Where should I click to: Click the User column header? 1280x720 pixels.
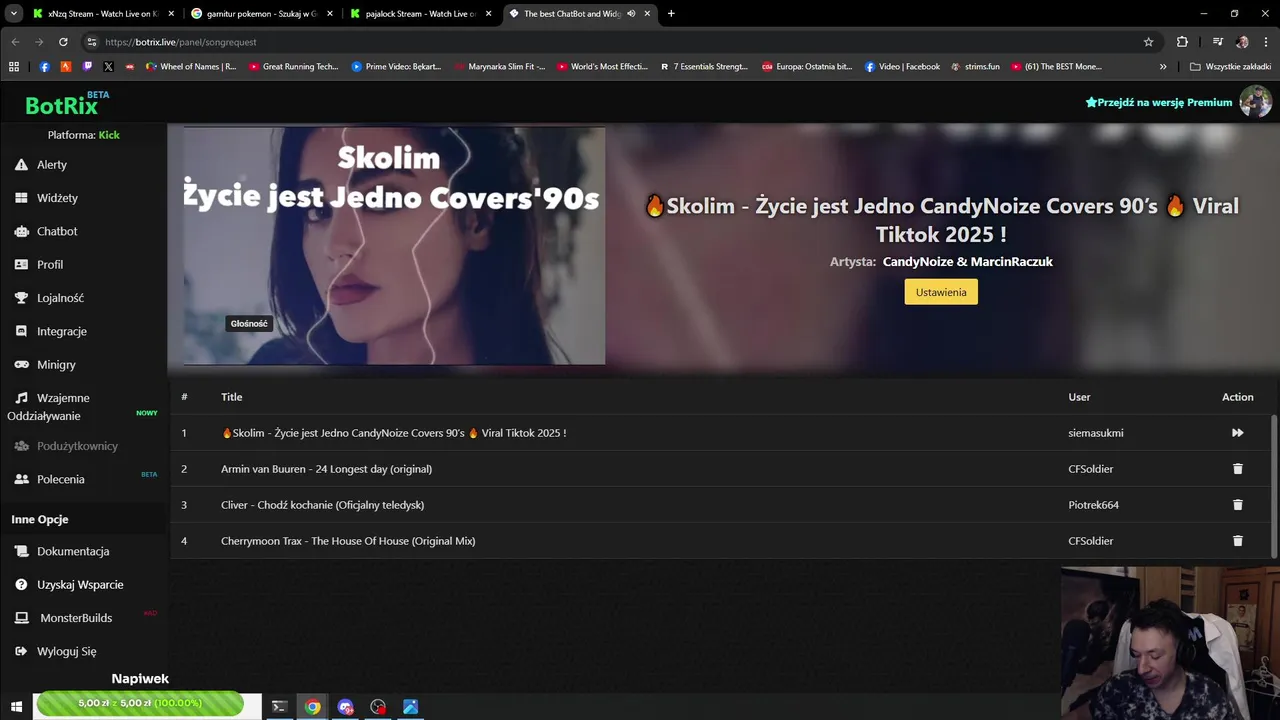1079,397
